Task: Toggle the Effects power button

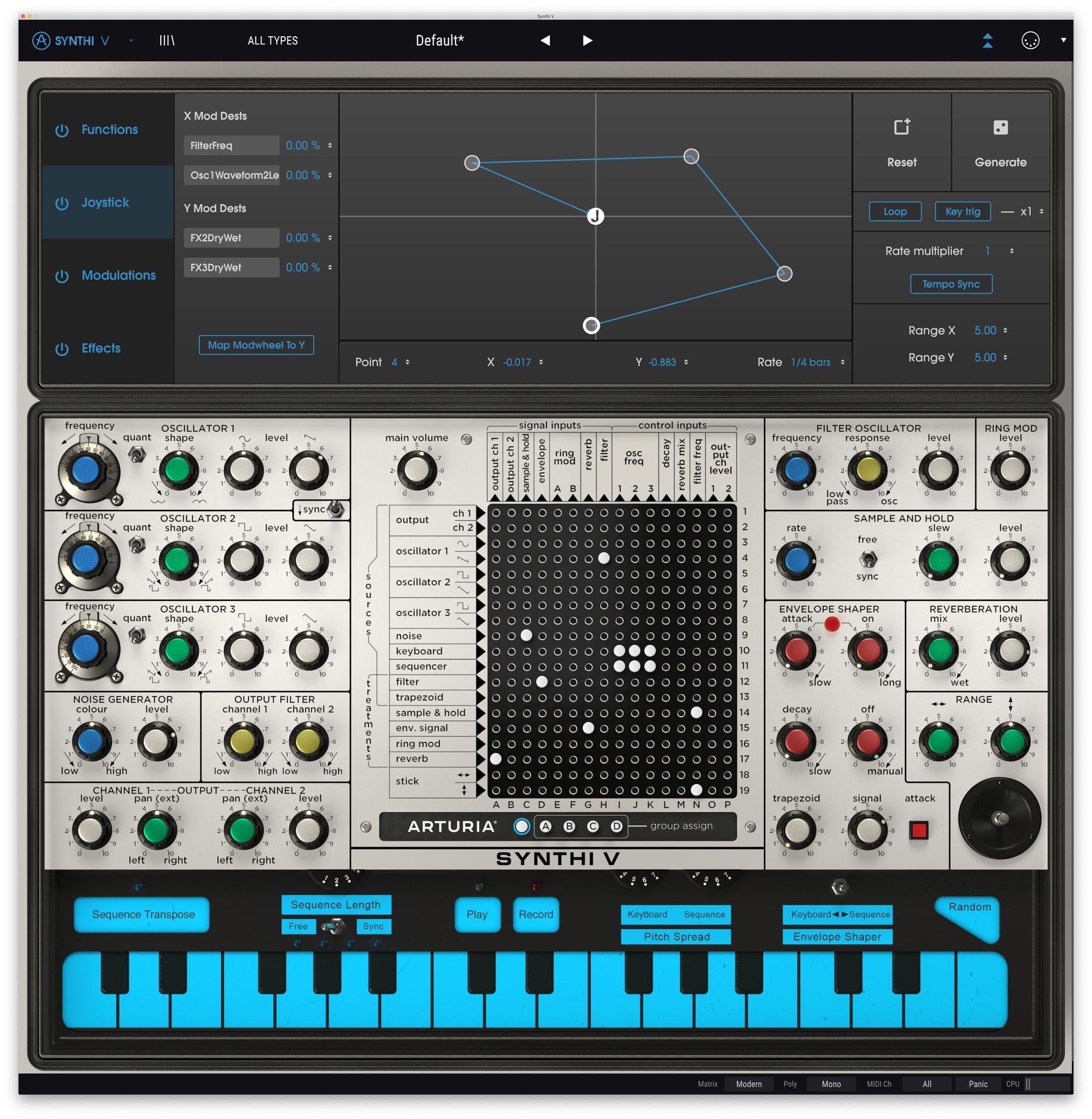Action: (x=62, y=349)
